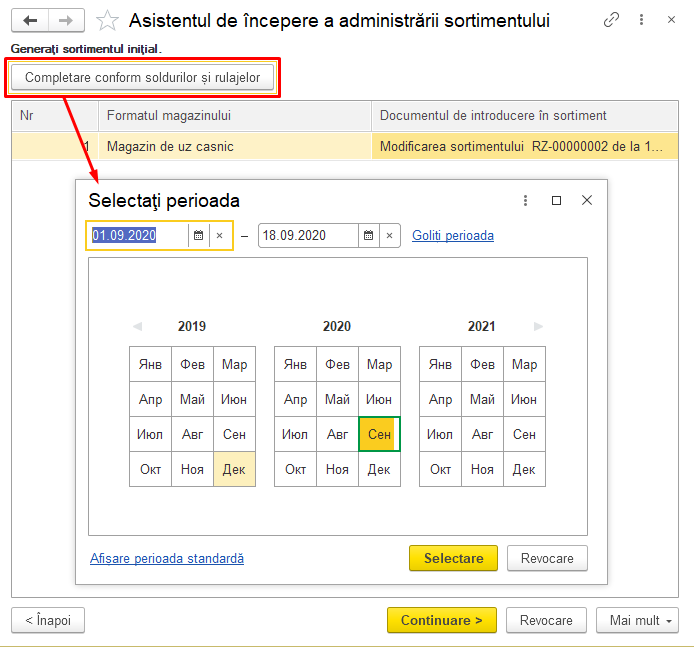Select the Magazin de uz casnic row
Viewport: 694px width, 647px height.
click(170, 146)
